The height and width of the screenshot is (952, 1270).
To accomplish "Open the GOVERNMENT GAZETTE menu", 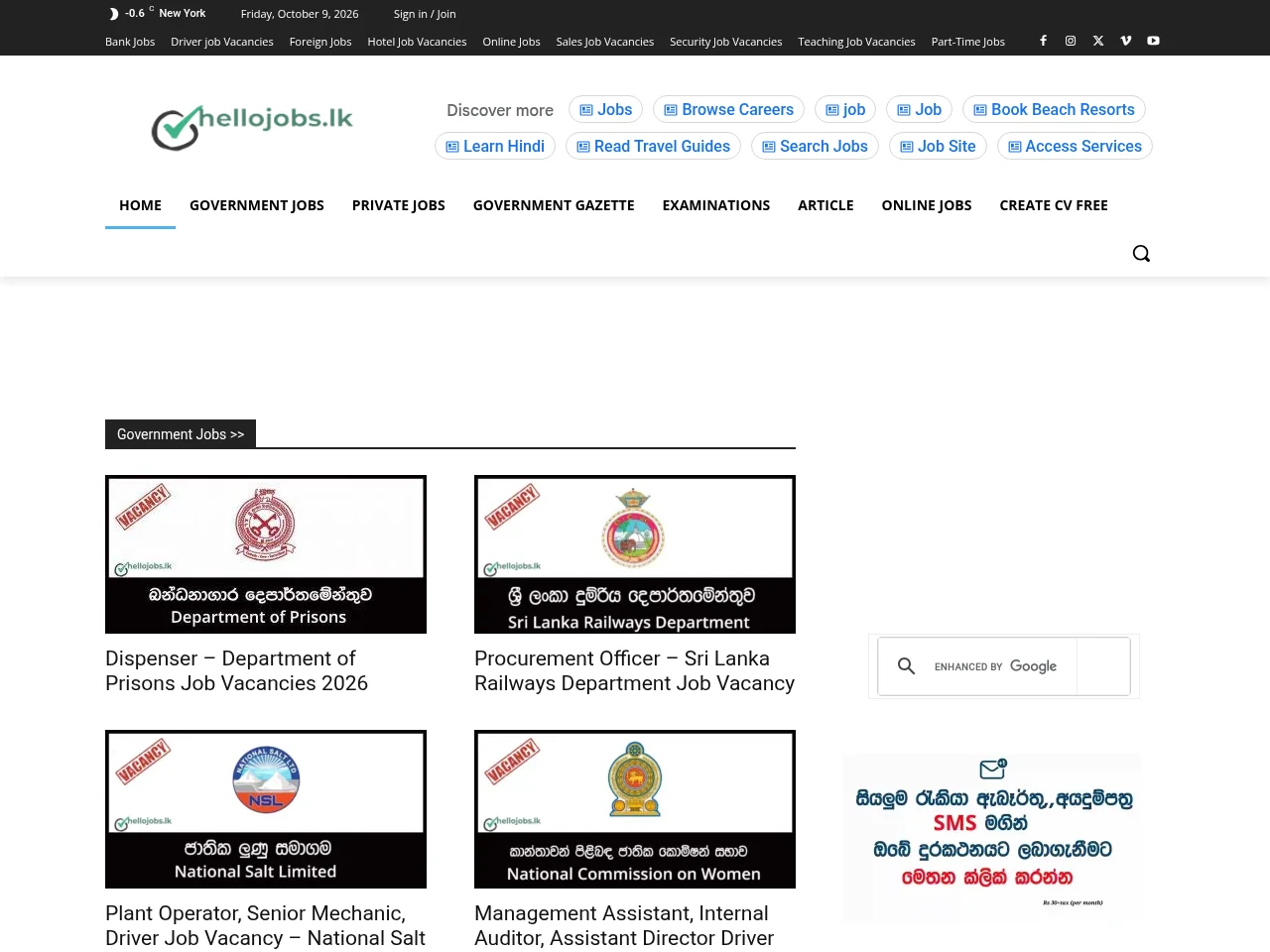I will coord(554,205).
